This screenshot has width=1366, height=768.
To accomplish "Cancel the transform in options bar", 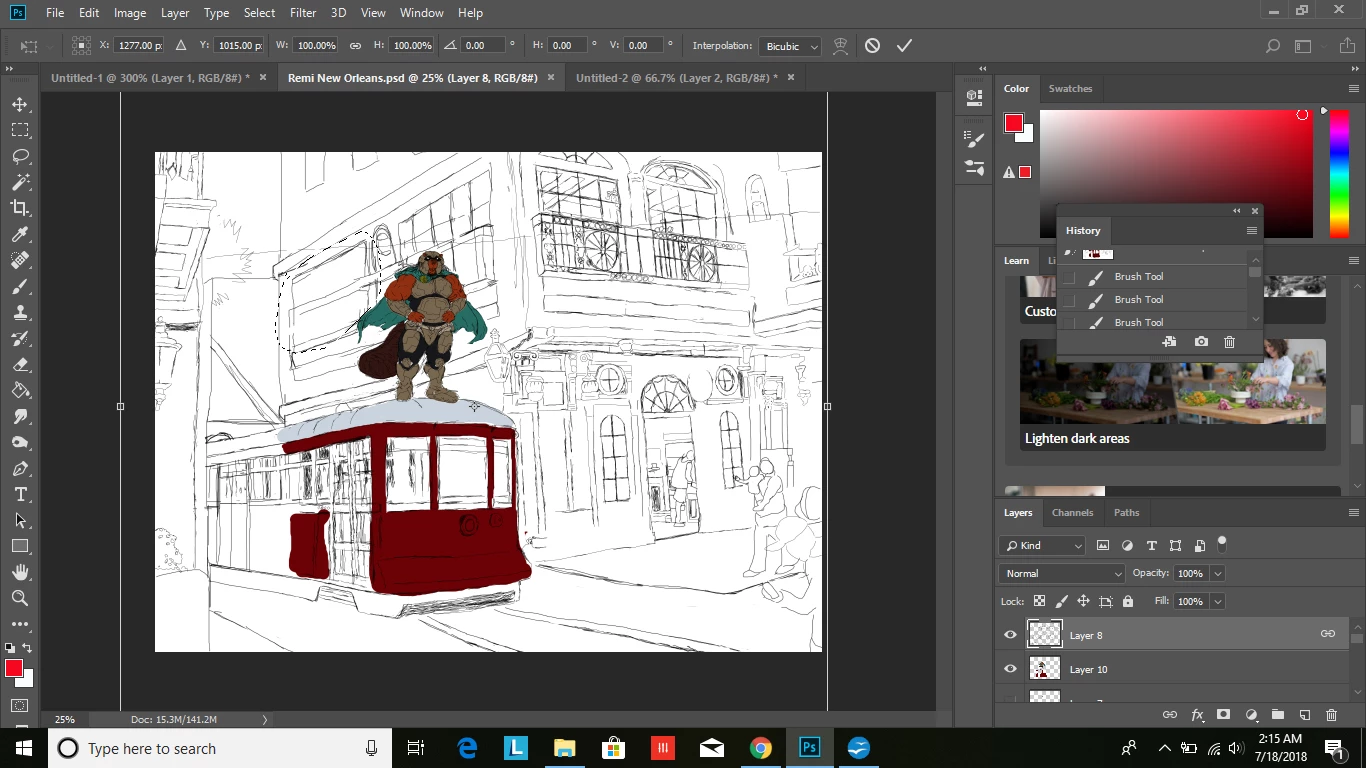I will tap(872, 46).
